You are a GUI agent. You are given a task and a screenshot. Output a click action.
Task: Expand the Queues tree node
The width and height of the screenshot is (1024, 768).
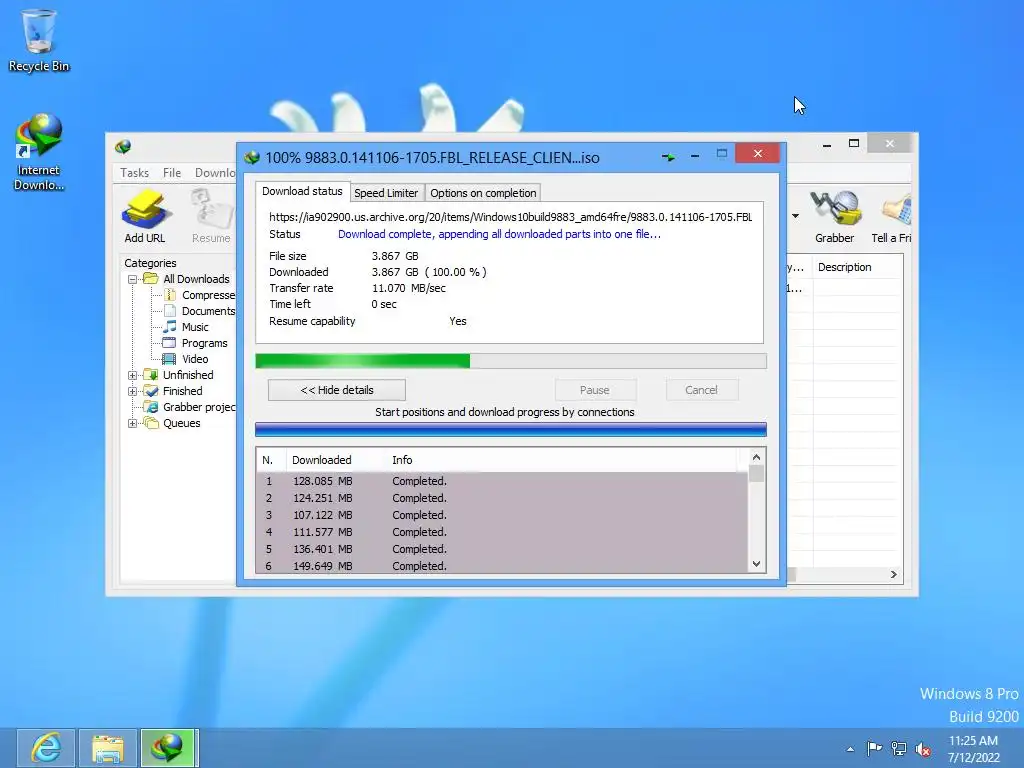click(133, 423)
